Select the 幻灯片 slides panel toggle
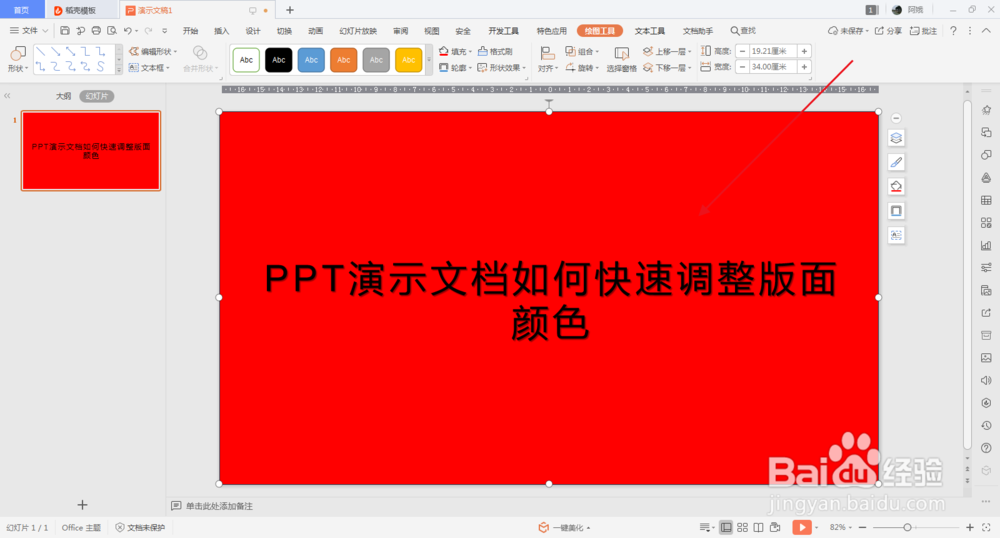This screenshot has width=1000, height=538. click(97, 96)
